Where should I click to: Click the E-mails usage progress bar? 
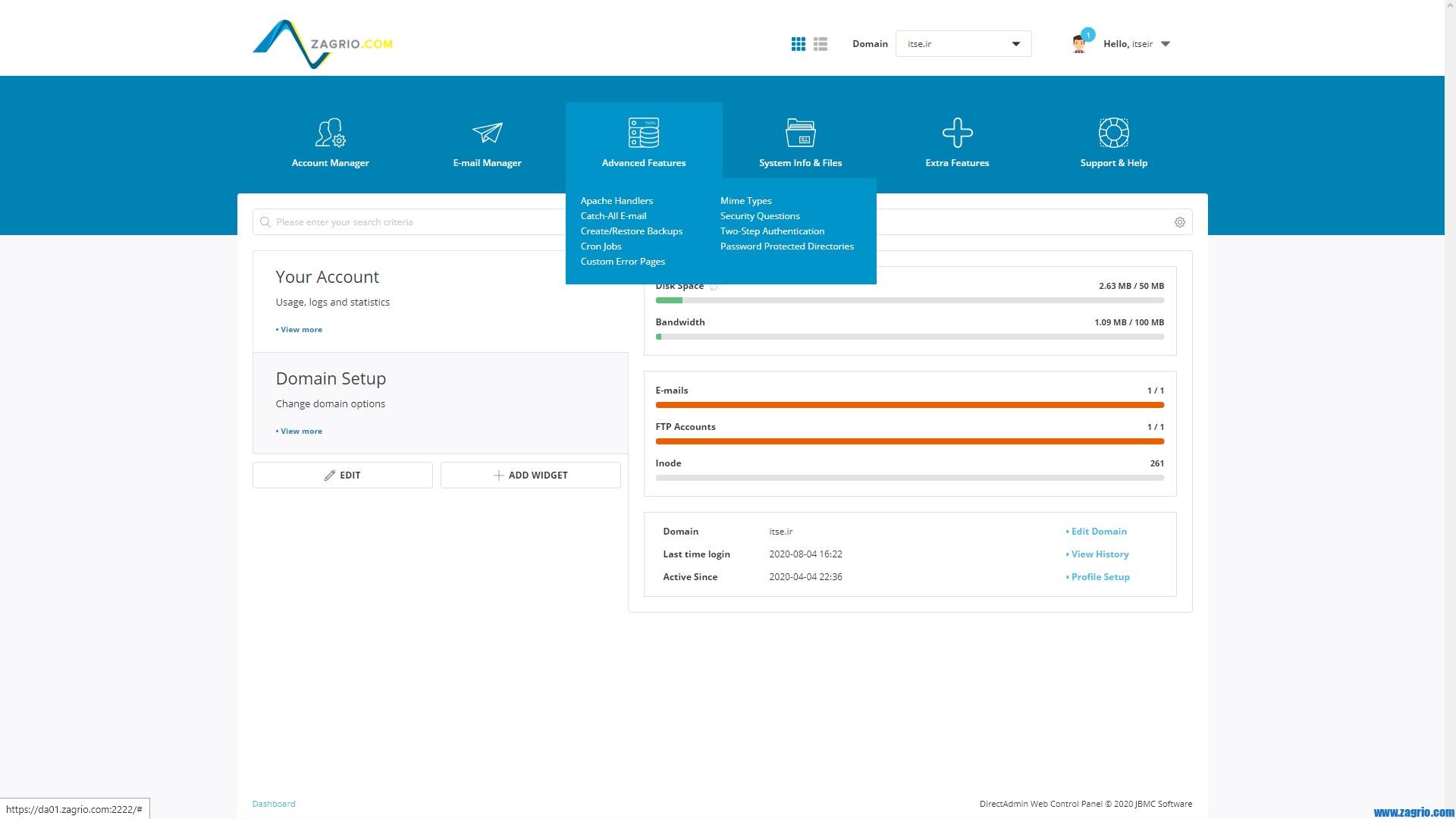coord(909,405)
